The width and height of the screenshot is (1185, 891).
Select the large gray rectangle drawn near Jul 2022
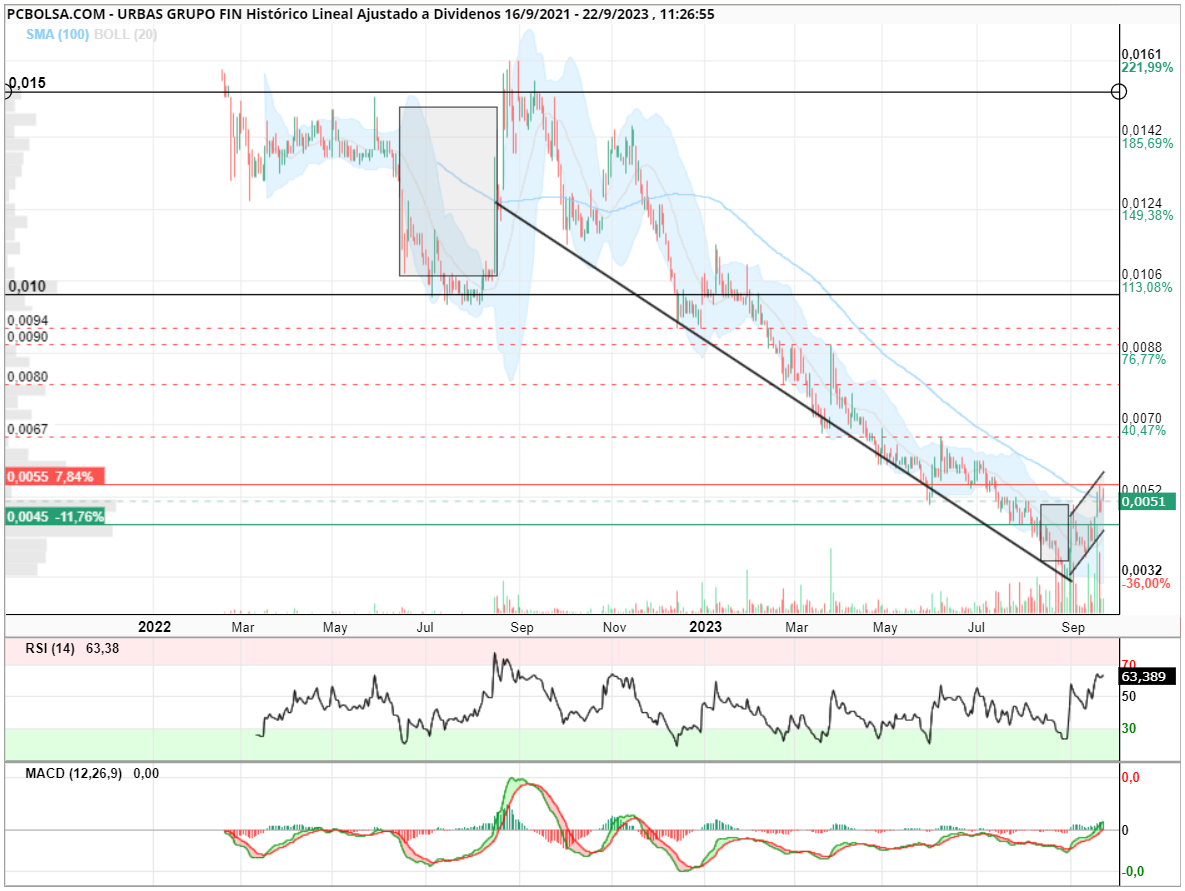click(x=448, y=191)
